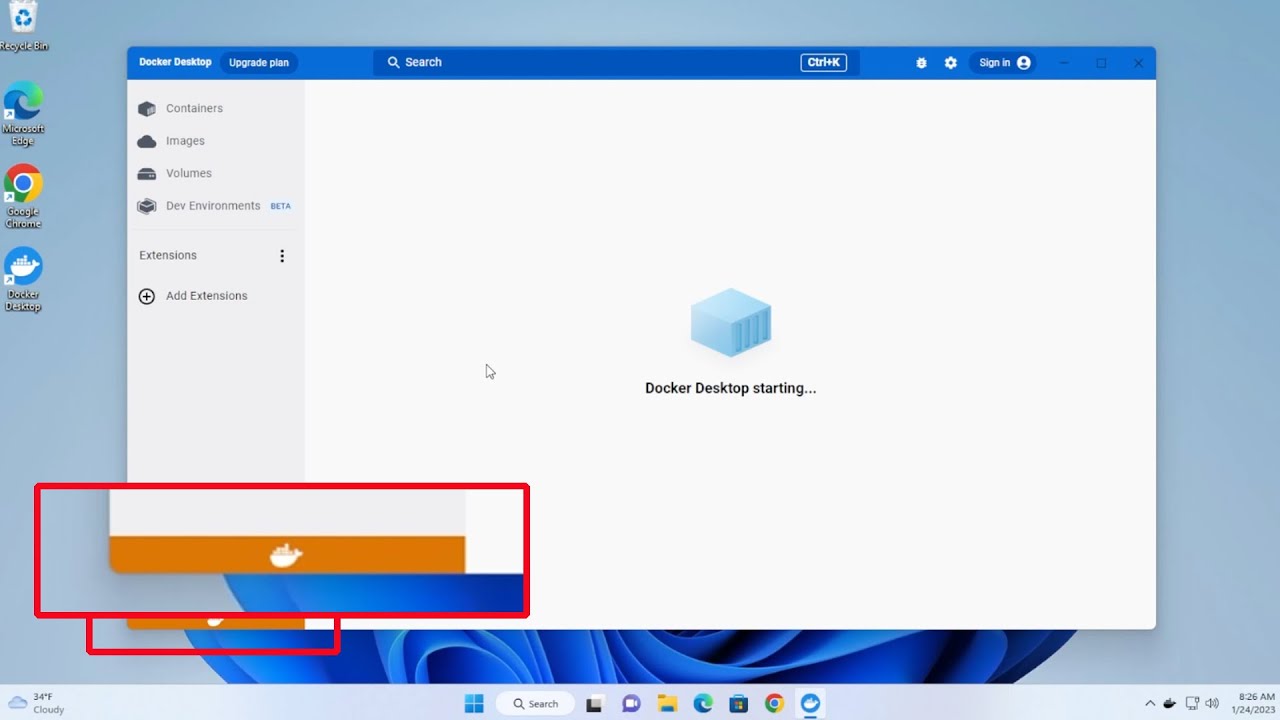The image size is (1280, 720).
Task: Select the Recycle Bin desktop icon
Action: pos(23,26)
